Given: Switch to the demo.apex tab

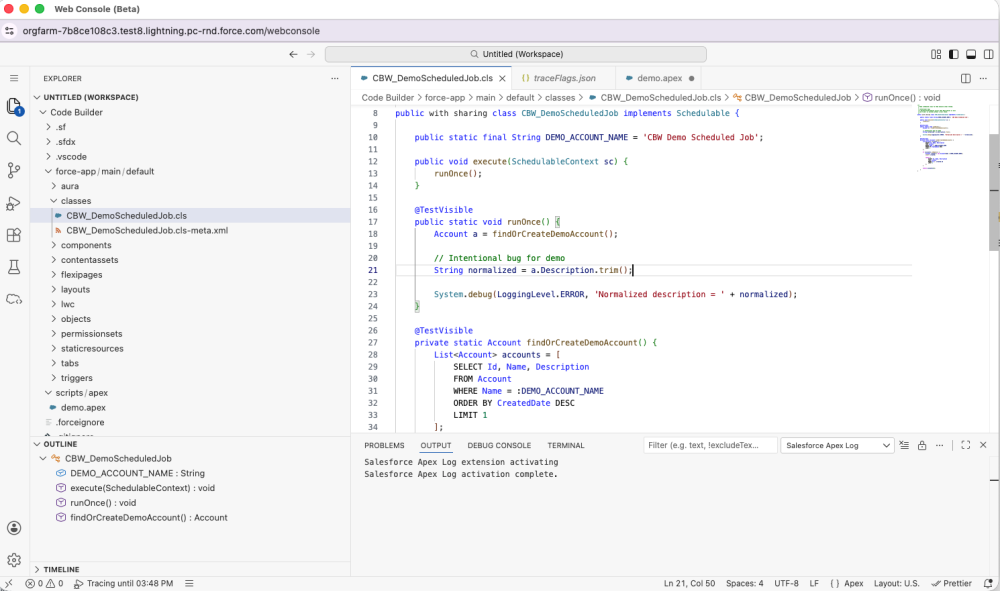Looking at the screenshot, I should pyautogui.click(x=658, y=77).
